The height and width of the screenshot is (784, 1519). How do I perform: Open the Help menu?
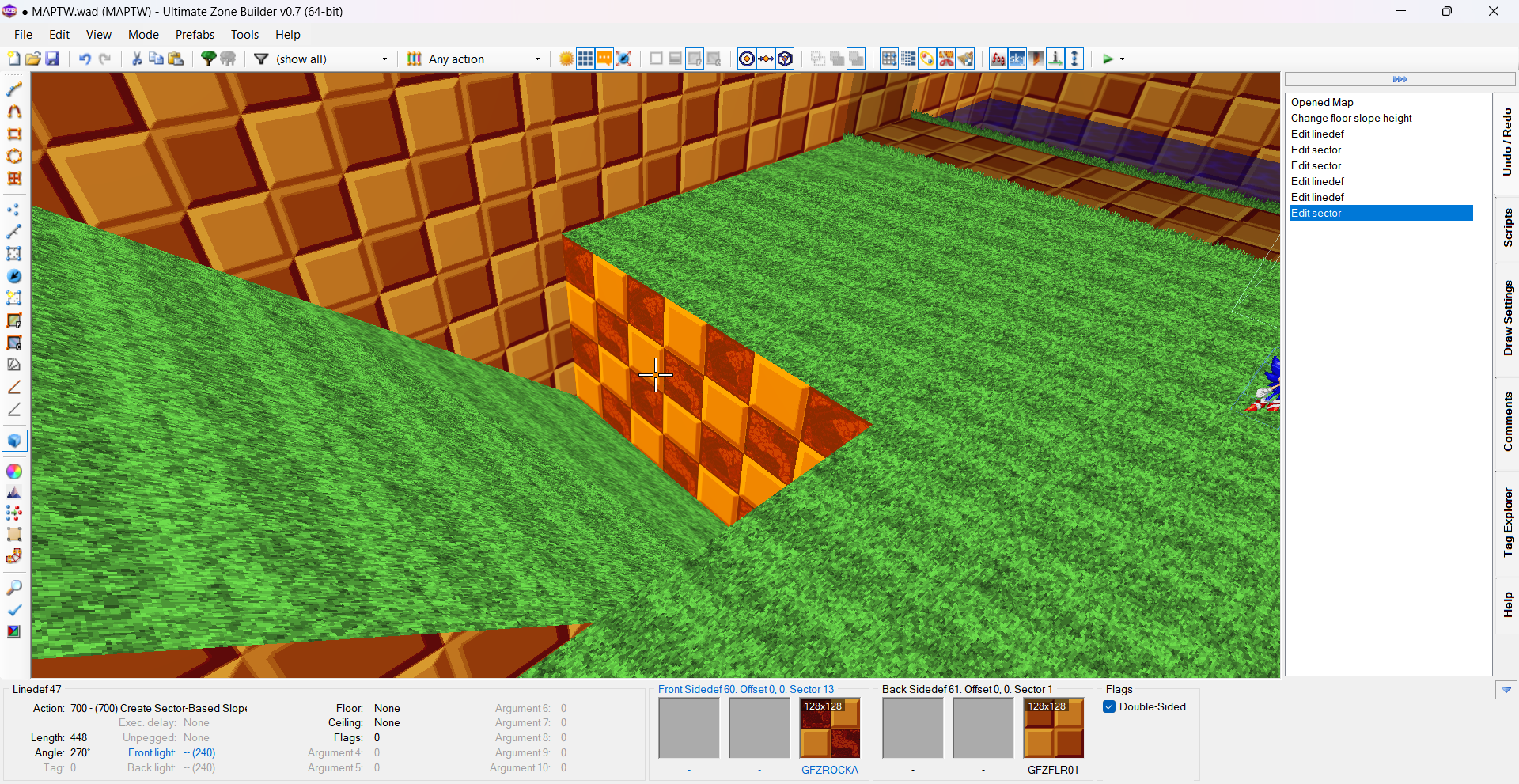[x=287, y=35]
